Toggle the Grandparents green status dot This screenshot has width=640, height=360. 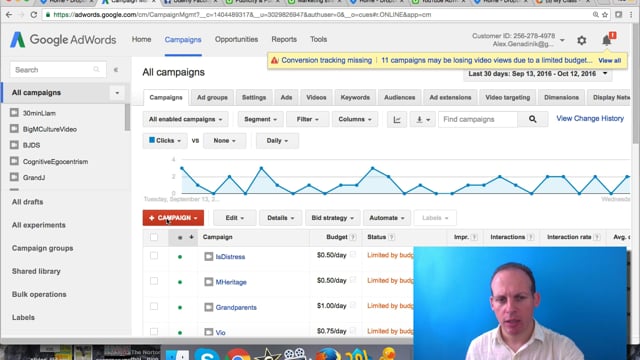(x=180, y=308)
